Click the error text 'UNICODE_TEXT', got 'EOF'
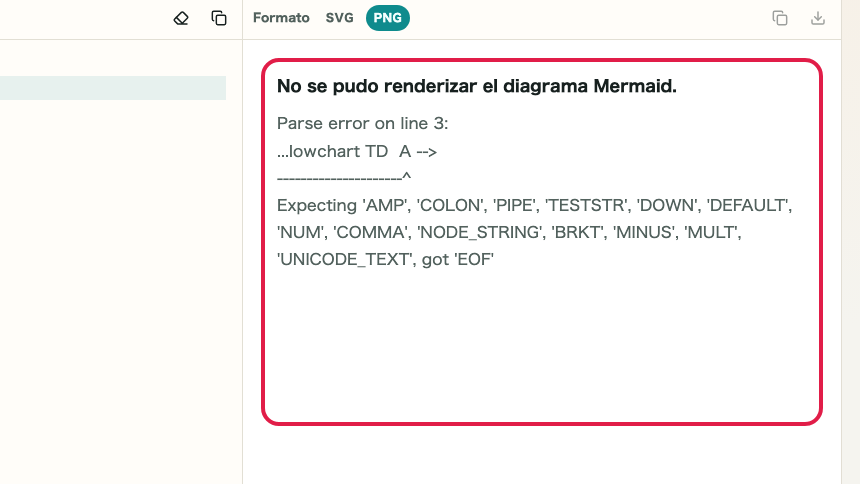The height and width of the screenshot is (484, 860). (386, 259)
